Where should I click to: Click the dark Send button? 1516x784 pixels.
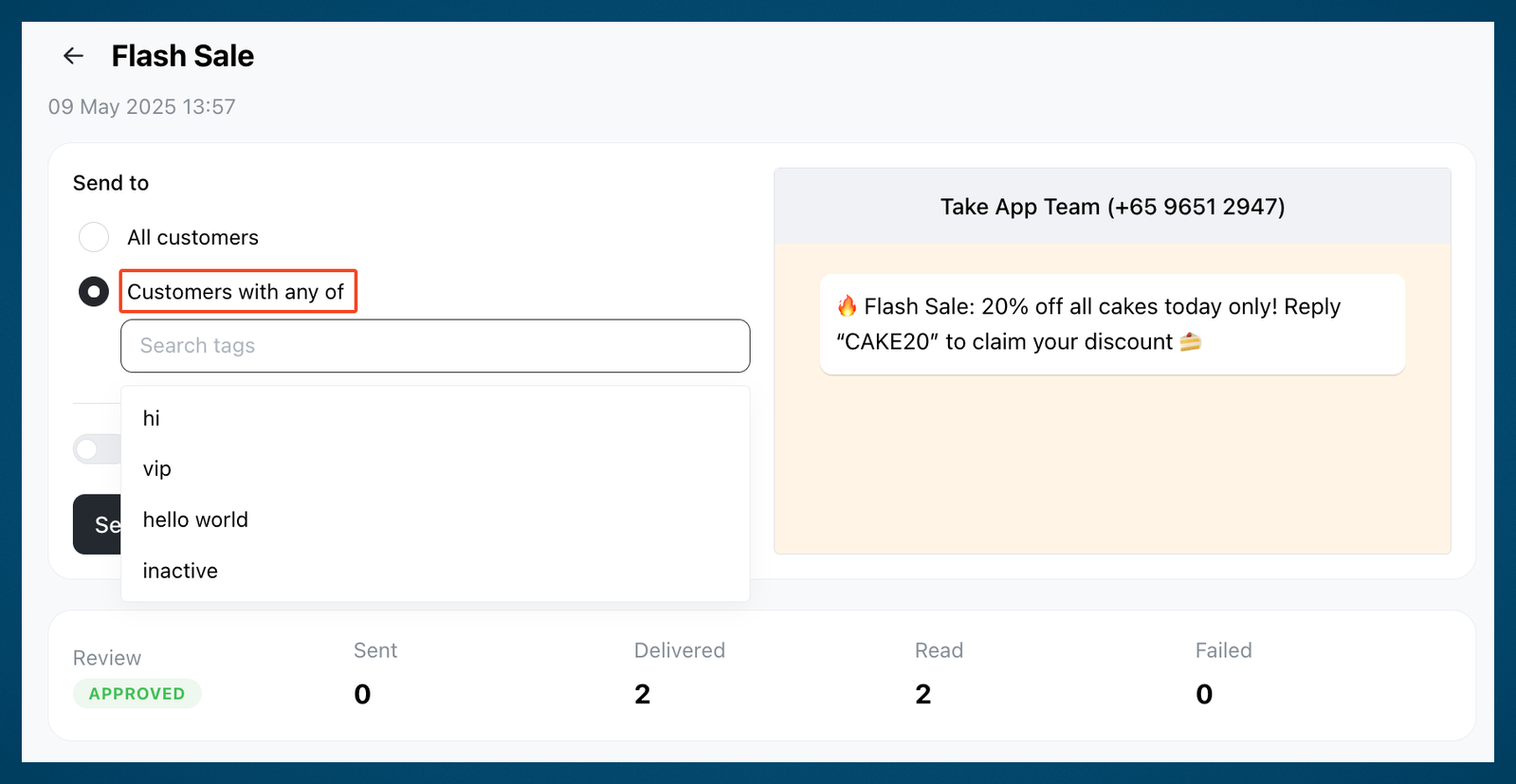click(97, 524)
